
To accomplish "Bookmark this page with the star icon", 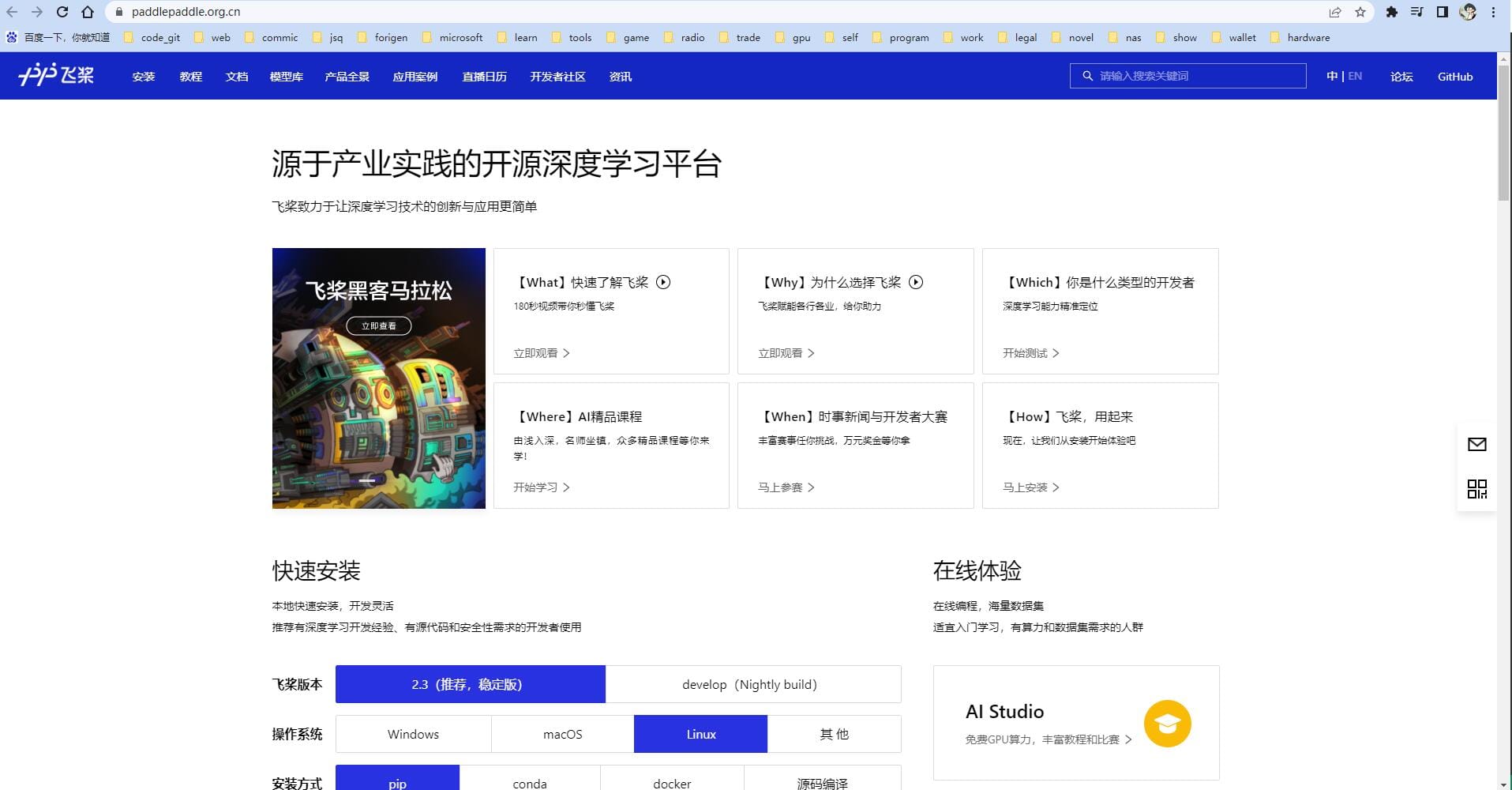I will [x=1360, y=12].
